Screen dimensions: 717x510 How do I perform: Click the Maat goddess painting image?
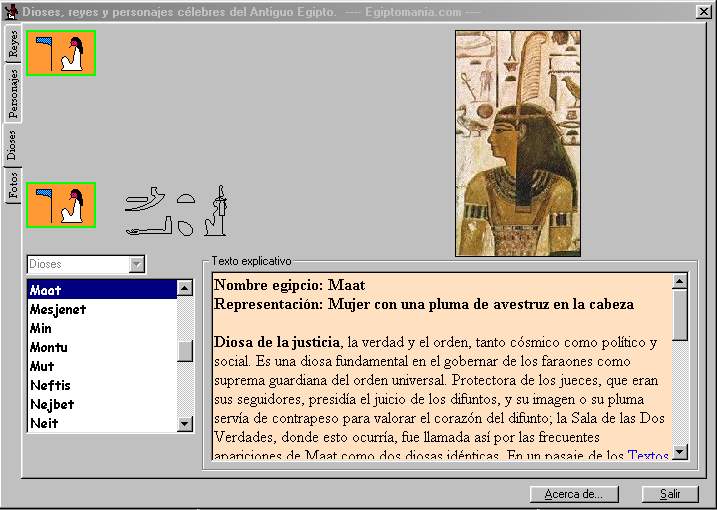518,143
